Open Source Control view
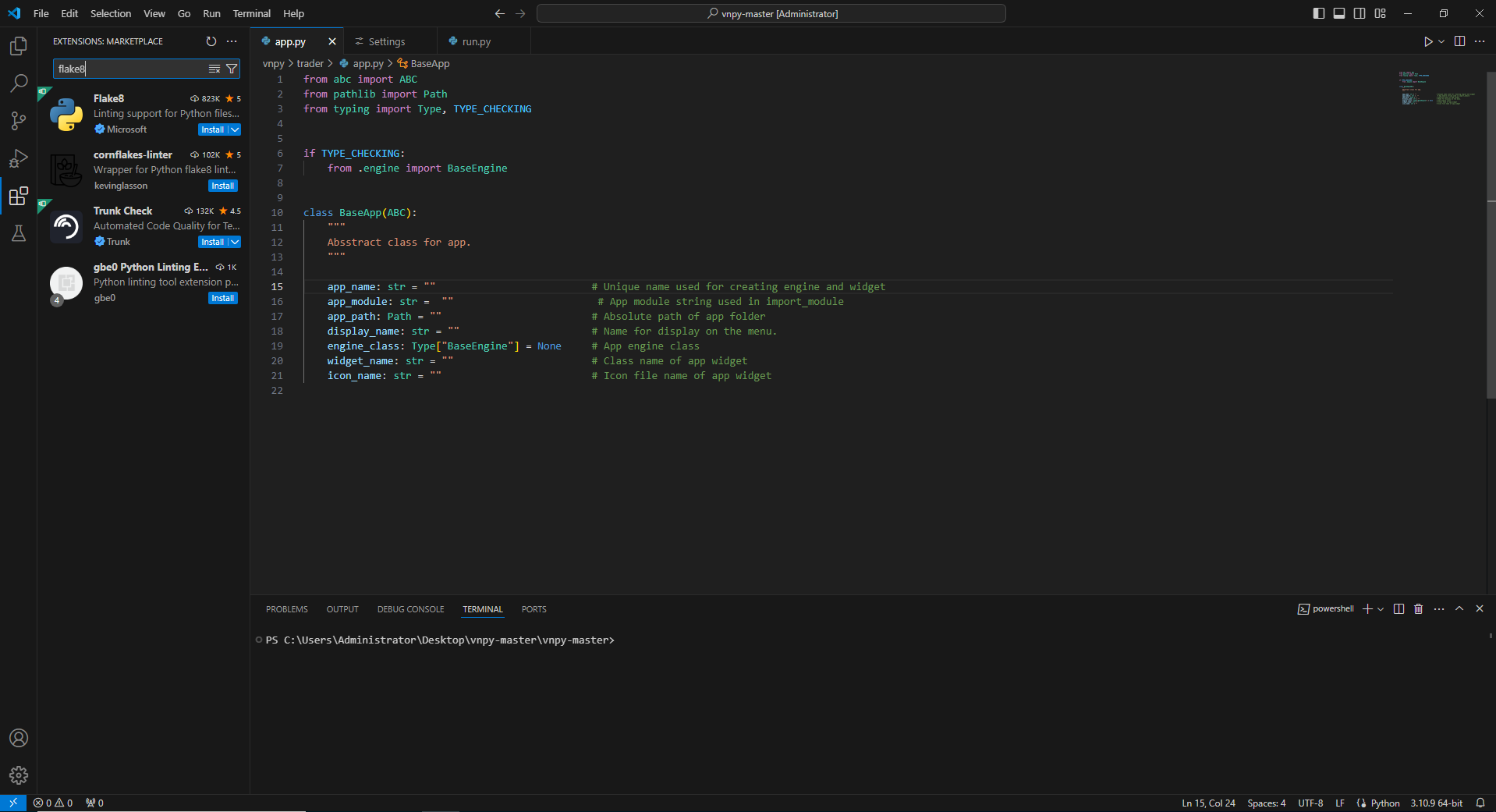This screenshot has width=1496, height=812. pos(19,121)
